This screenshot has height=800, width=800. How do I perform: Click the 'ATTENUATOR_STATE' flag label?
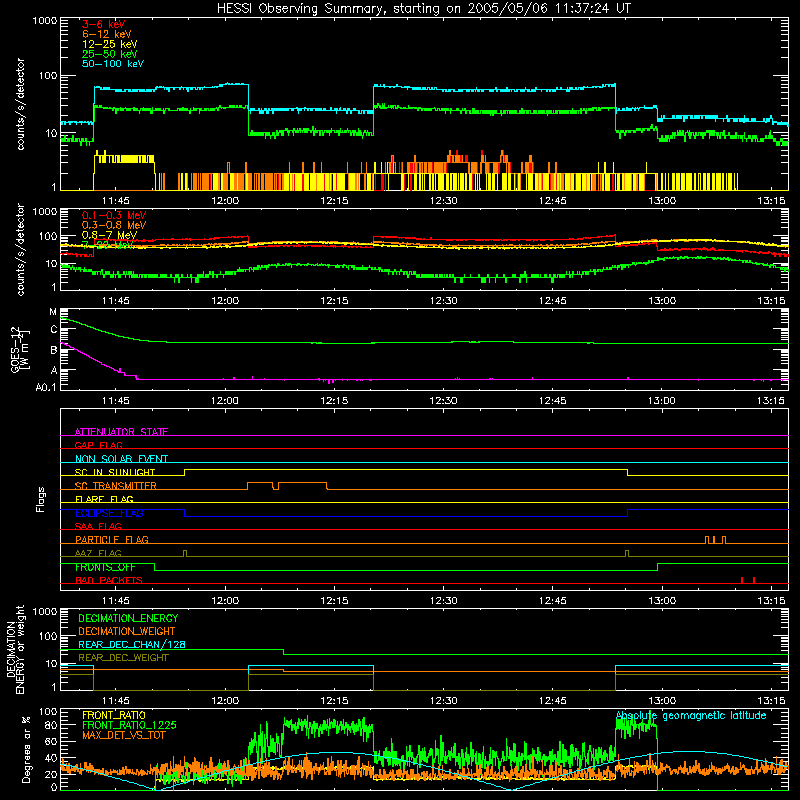pyautogui.click(x=121, y=432)
